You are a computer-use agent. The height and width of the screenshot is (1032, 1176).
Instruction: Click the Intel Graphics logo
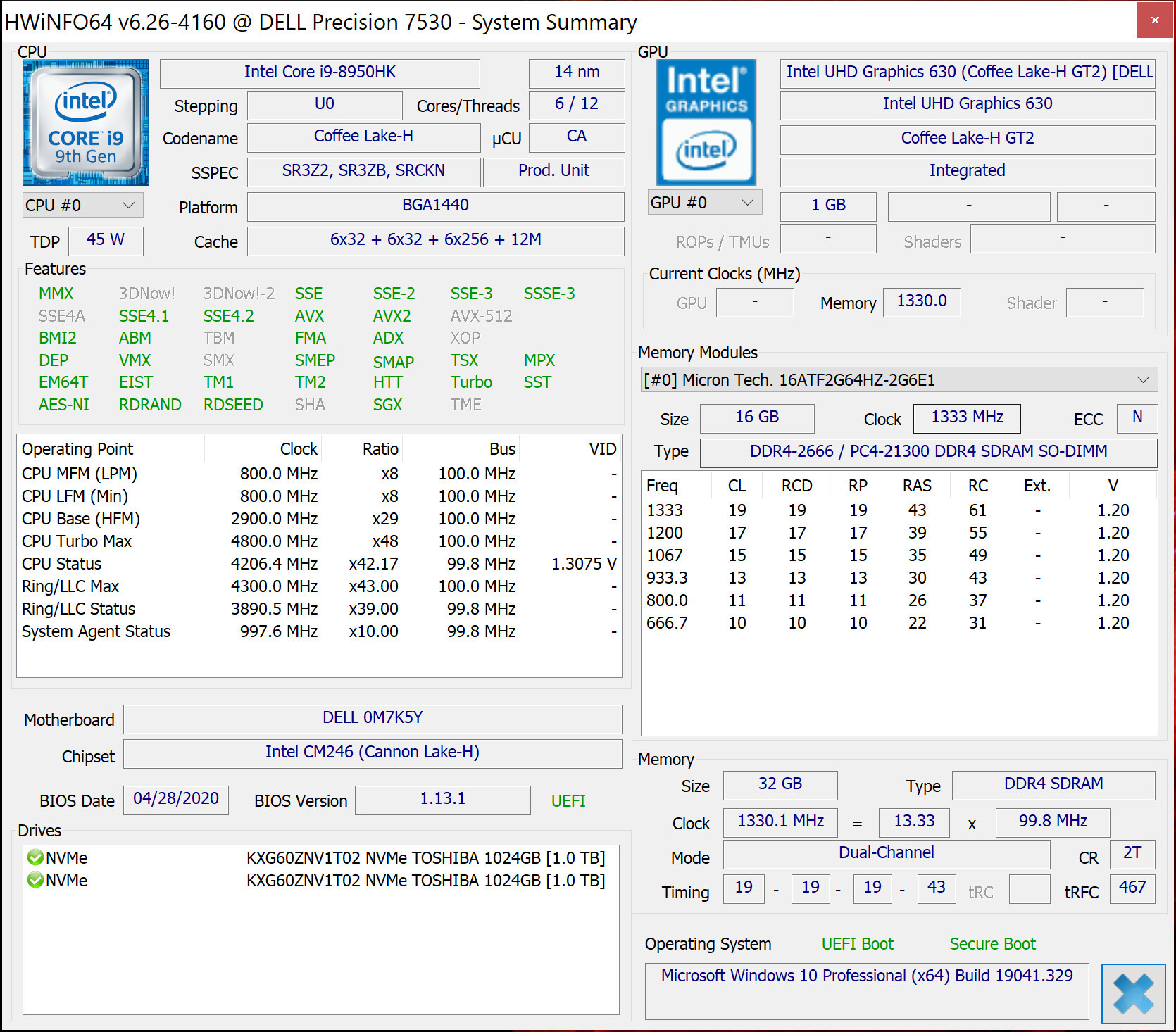pyautogui.click(x=706, y=122)
